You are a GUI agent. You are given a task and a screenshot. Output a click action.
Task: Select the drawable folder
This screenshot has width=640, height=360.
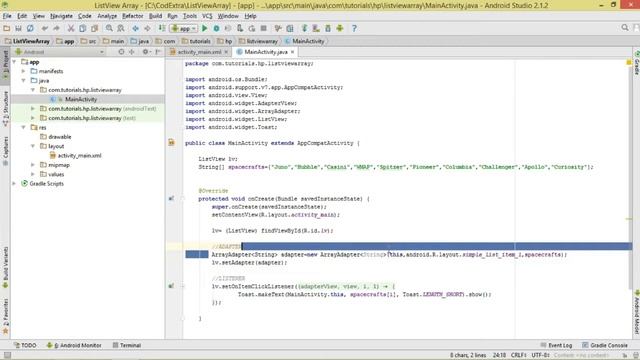click(60, 137)
